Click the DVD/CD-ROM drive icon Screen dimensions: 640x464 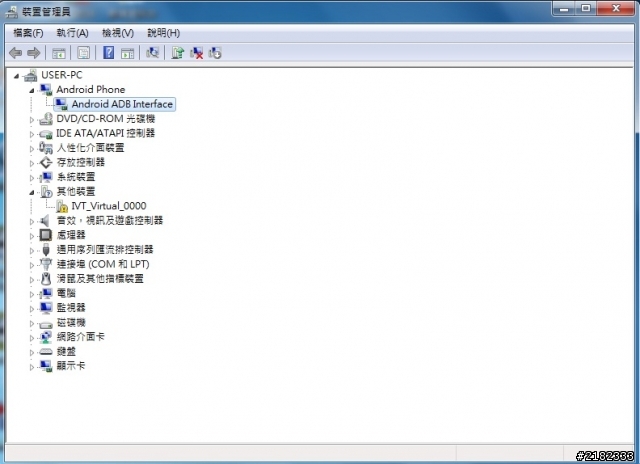46,119
